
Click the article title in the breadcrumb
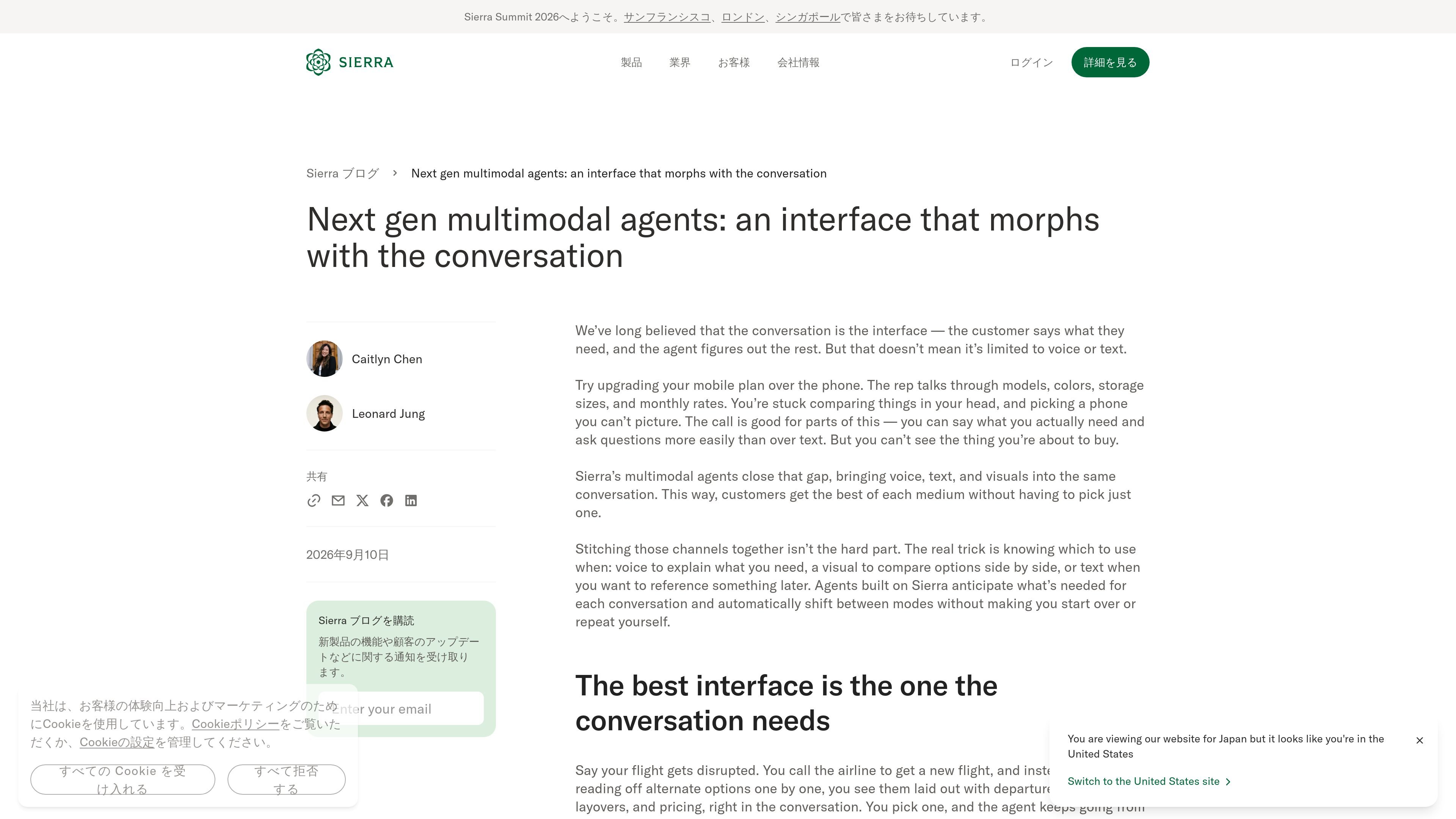pyautogui.click(x=619, y=174)
